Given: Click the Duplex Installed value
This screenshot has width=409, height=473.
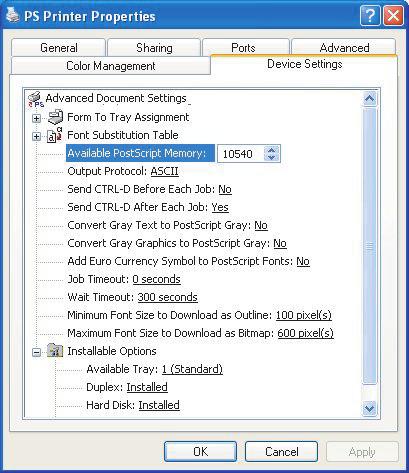Looking at the screenshot, I should coord(147,387).
